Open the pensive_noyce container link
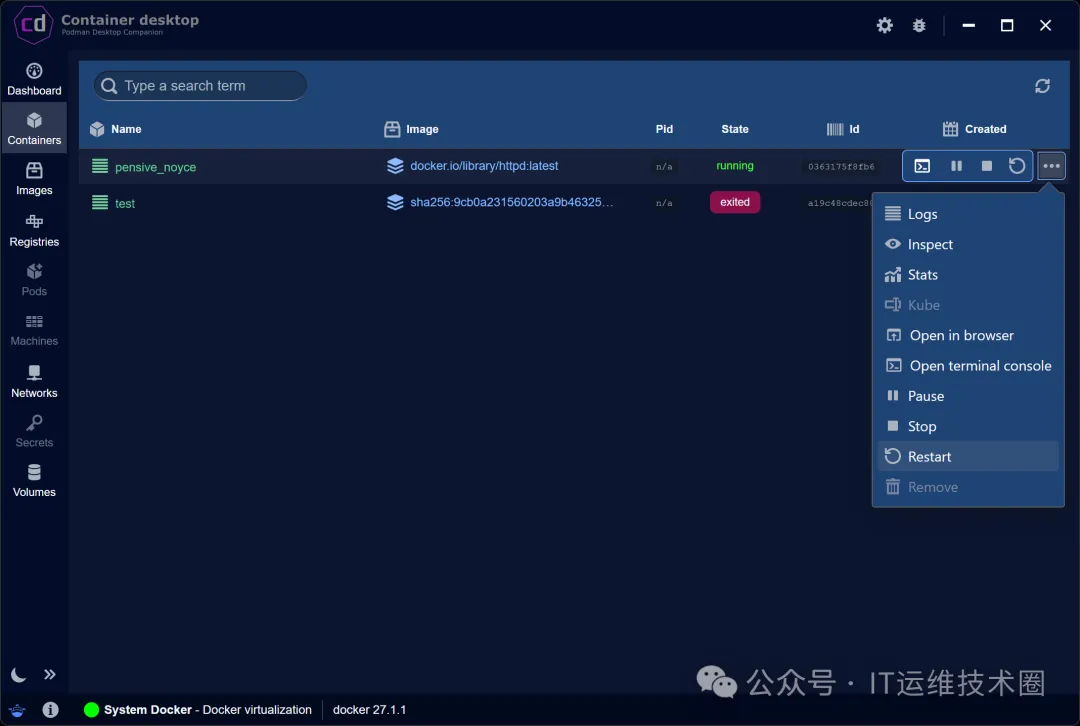The image size is (1080, 726). click(155, 167)
